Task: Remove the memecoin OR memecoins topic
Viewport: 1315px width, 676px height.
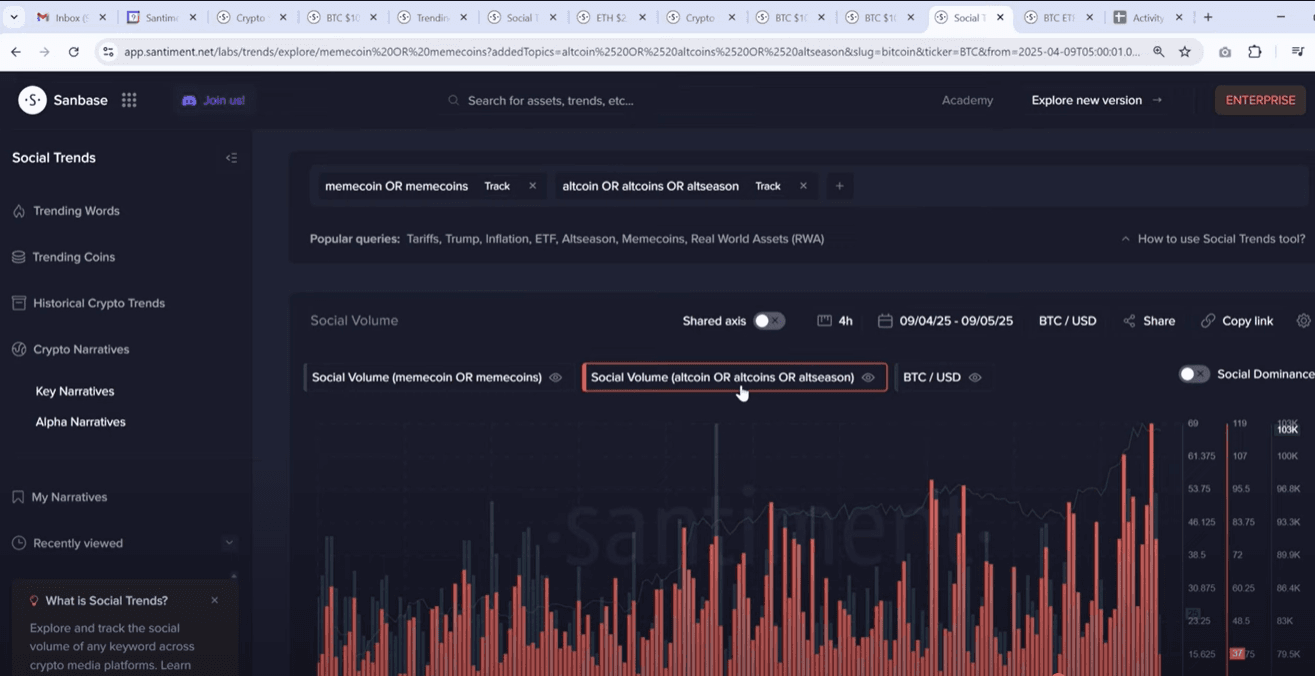Action: [532, 186]
